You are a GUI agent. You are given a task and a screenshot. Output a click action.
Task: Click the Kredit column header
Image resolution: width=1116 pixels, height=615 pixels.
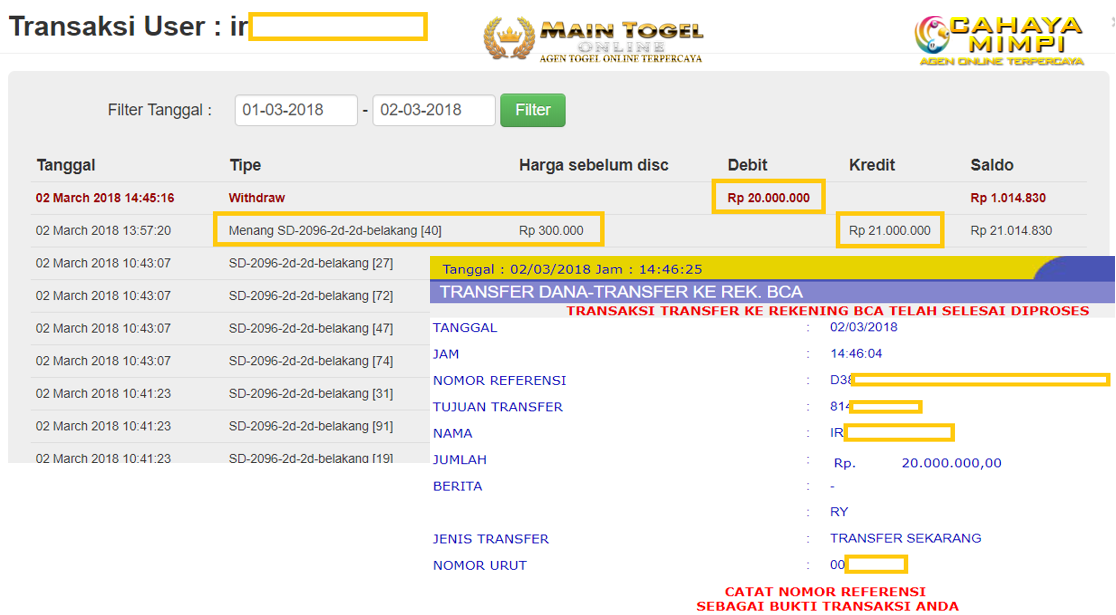click(871, 165)
